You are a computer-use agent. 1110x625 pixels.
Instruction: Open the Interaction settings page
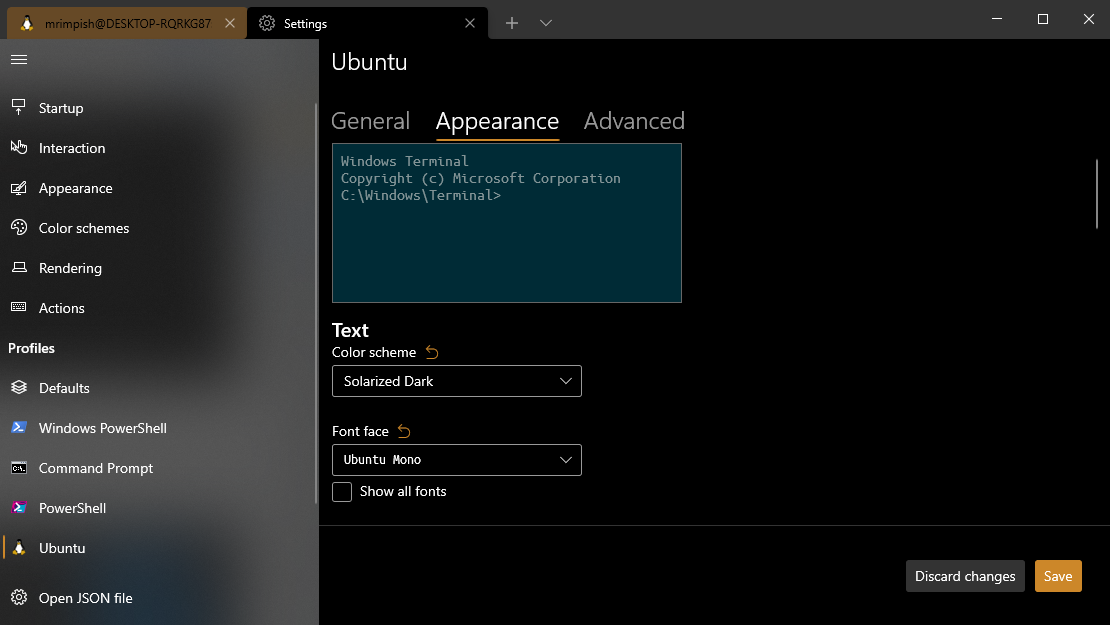71,148
